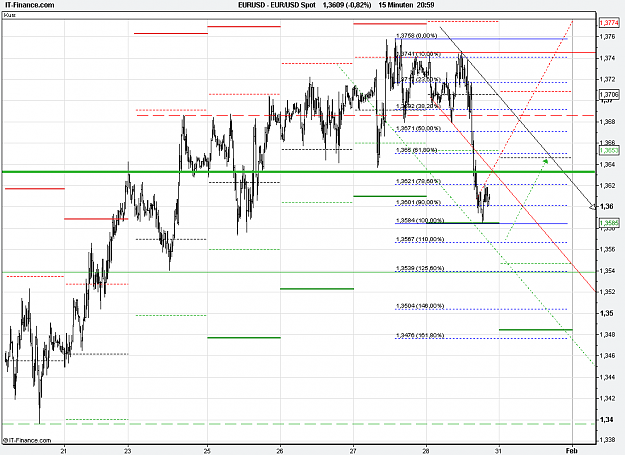Click the 1,376 price axis label
Viewport: 625px width, 455px height.
(607, 37)
